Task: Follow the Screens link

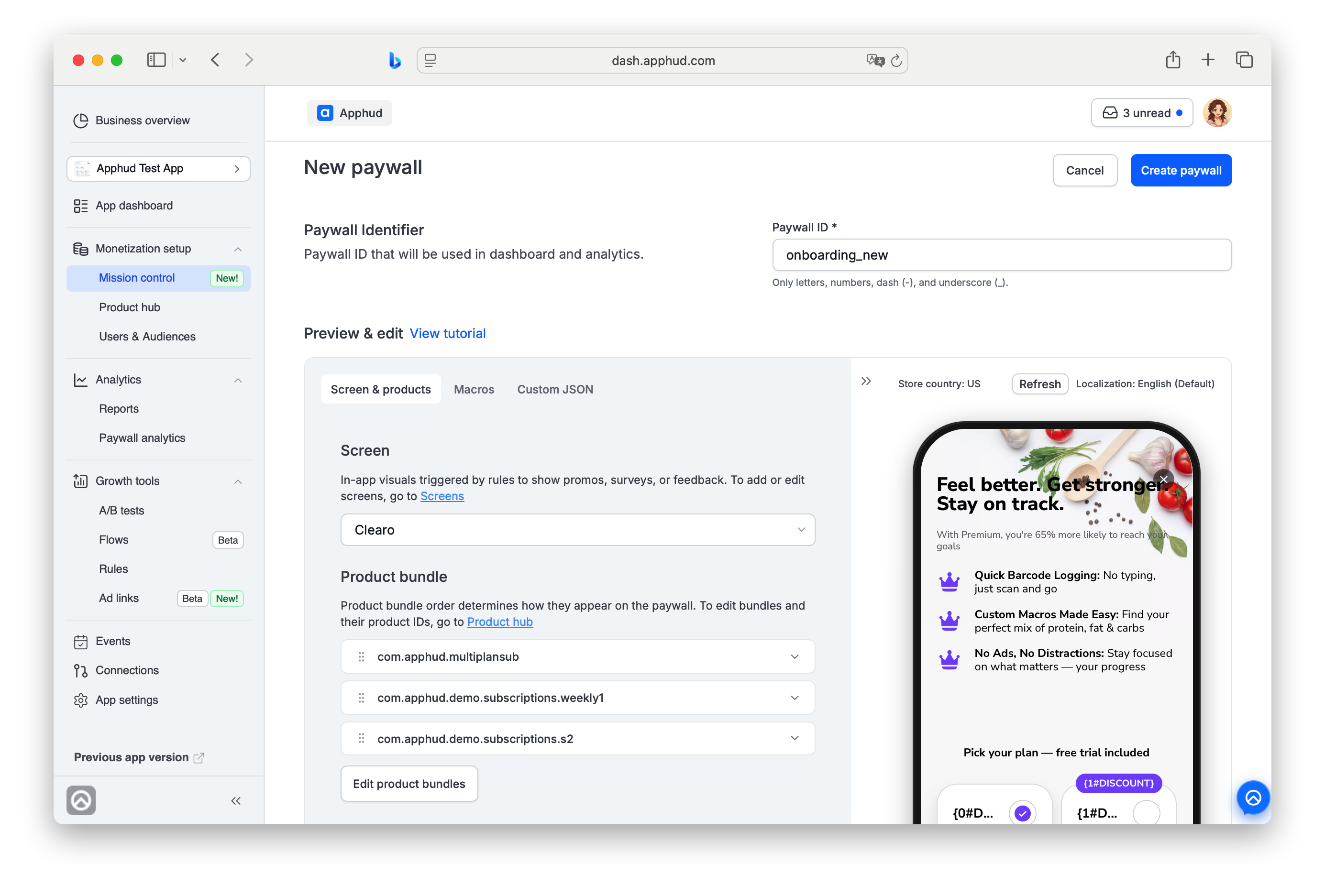Action: coord(442,496)
